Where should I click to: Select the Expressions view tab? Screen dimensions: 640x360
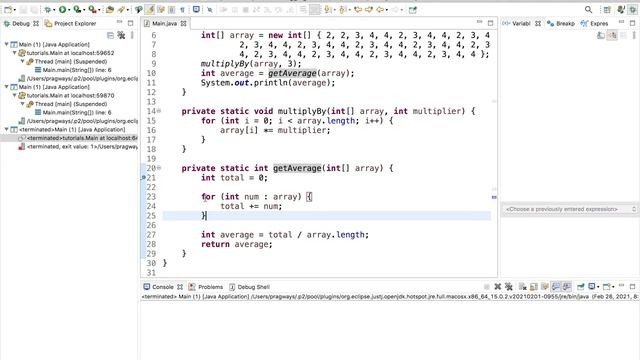click(x=595, y=24)
